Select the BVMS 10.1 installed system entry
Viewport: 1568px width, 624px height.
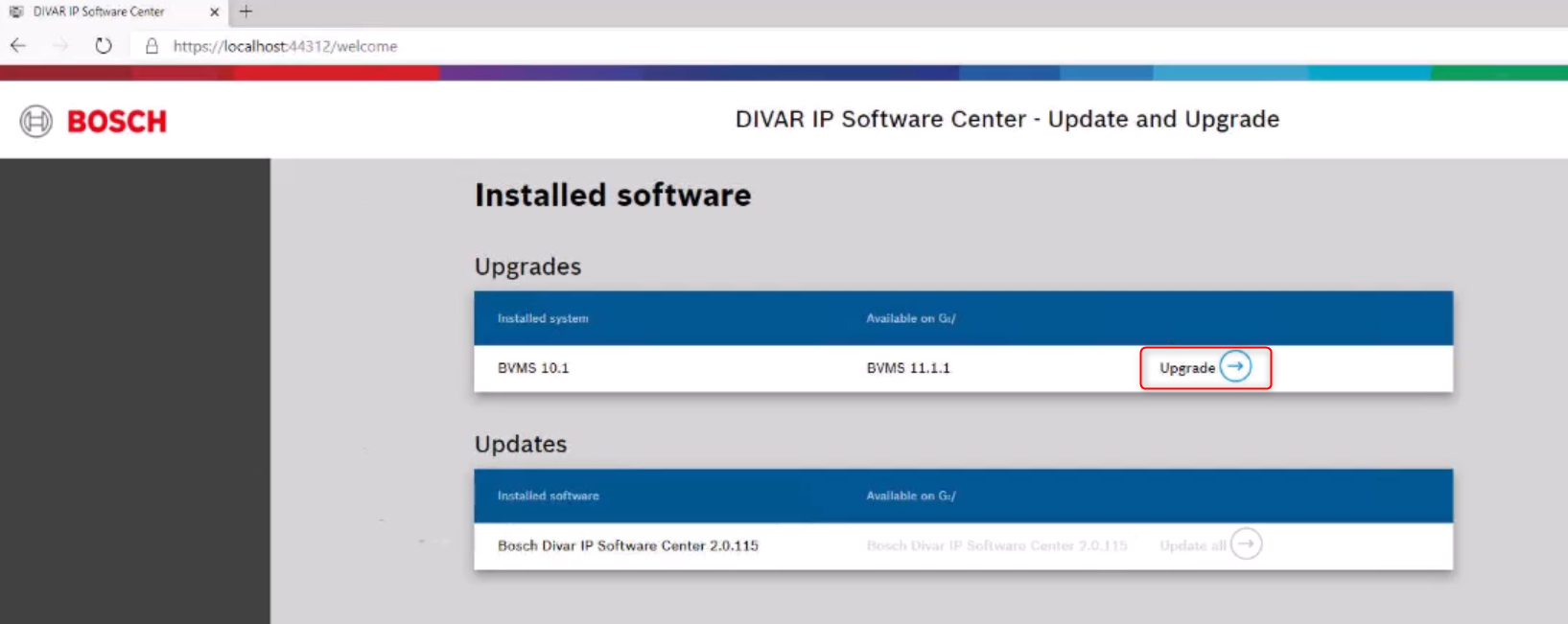[533, 368]
